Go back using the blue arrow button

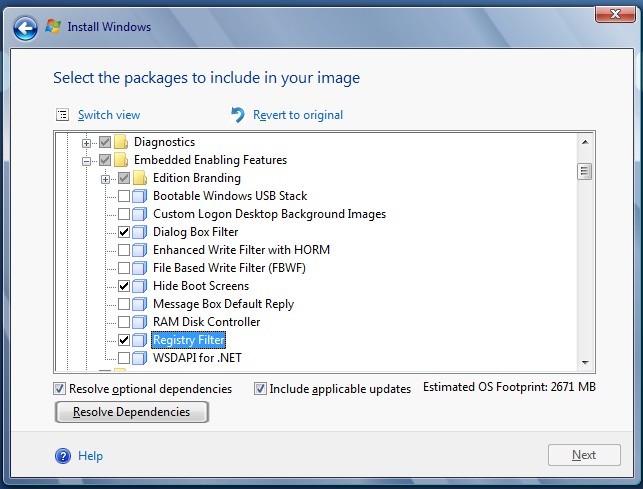(x=25, y=28)
